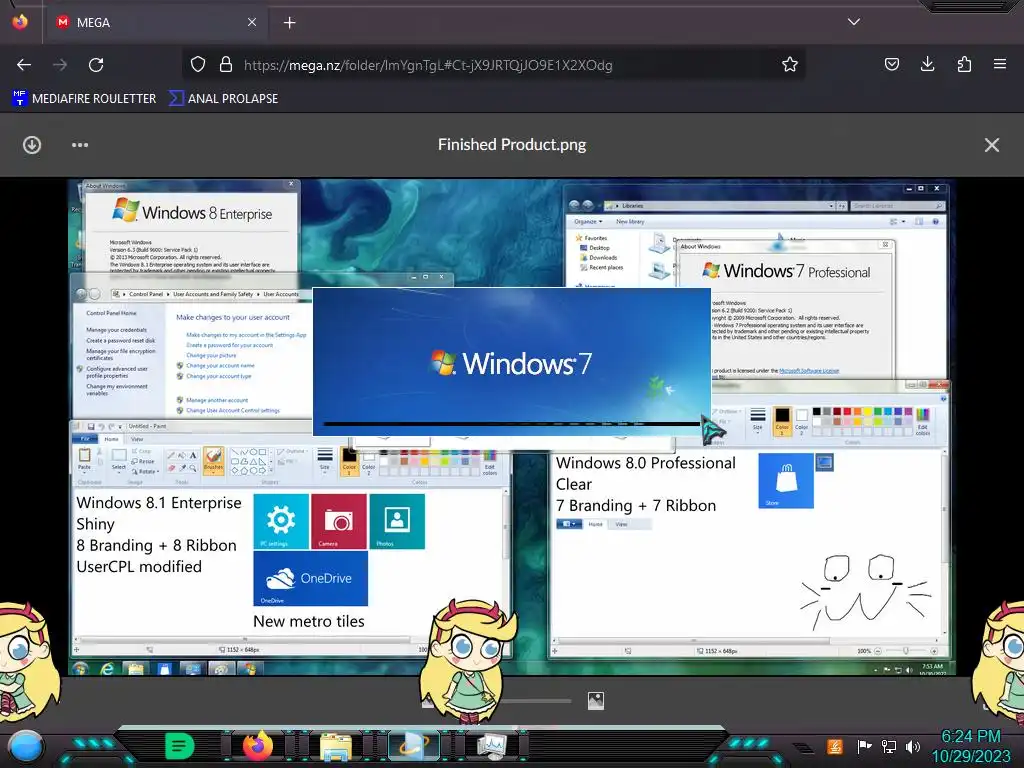The width and height of the screenshot is (1024, 768).
Task: Reload the current MEGA page
Action: pos(96,65)
